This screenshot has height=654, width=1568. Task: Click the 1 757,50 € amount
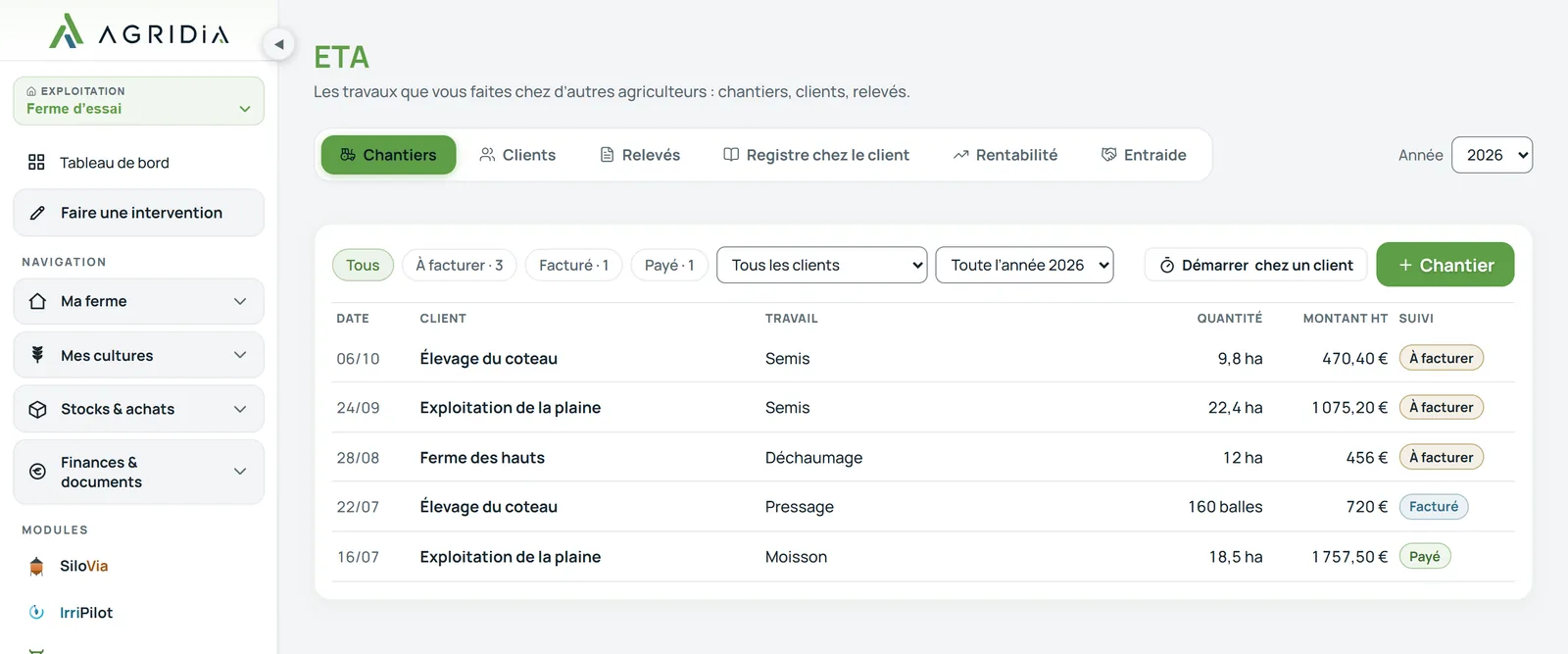click(x=1349, y=556)
